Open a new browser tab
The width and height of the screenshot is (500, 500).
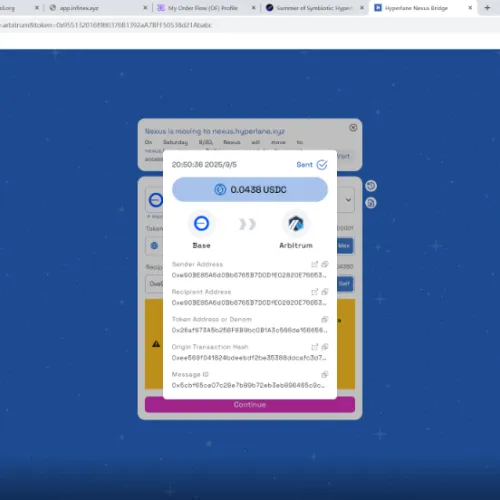pyautogui.click(x=487, y=8)
